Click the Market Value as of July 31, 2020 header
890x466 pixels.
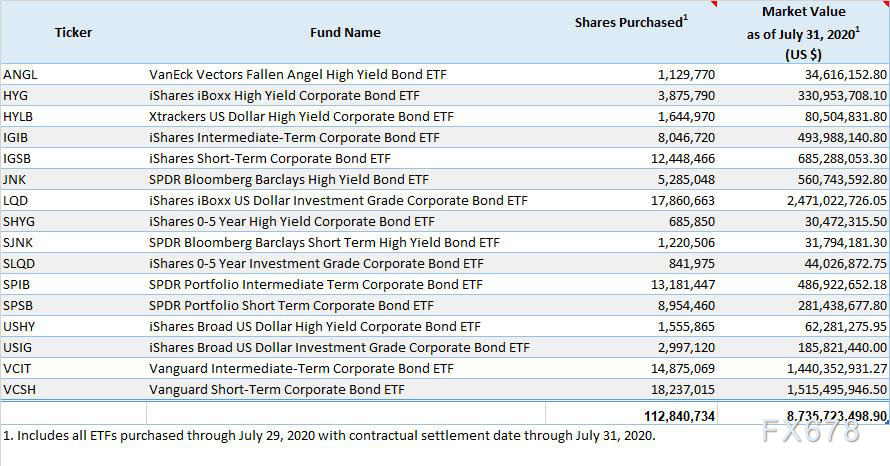[803, 32]
